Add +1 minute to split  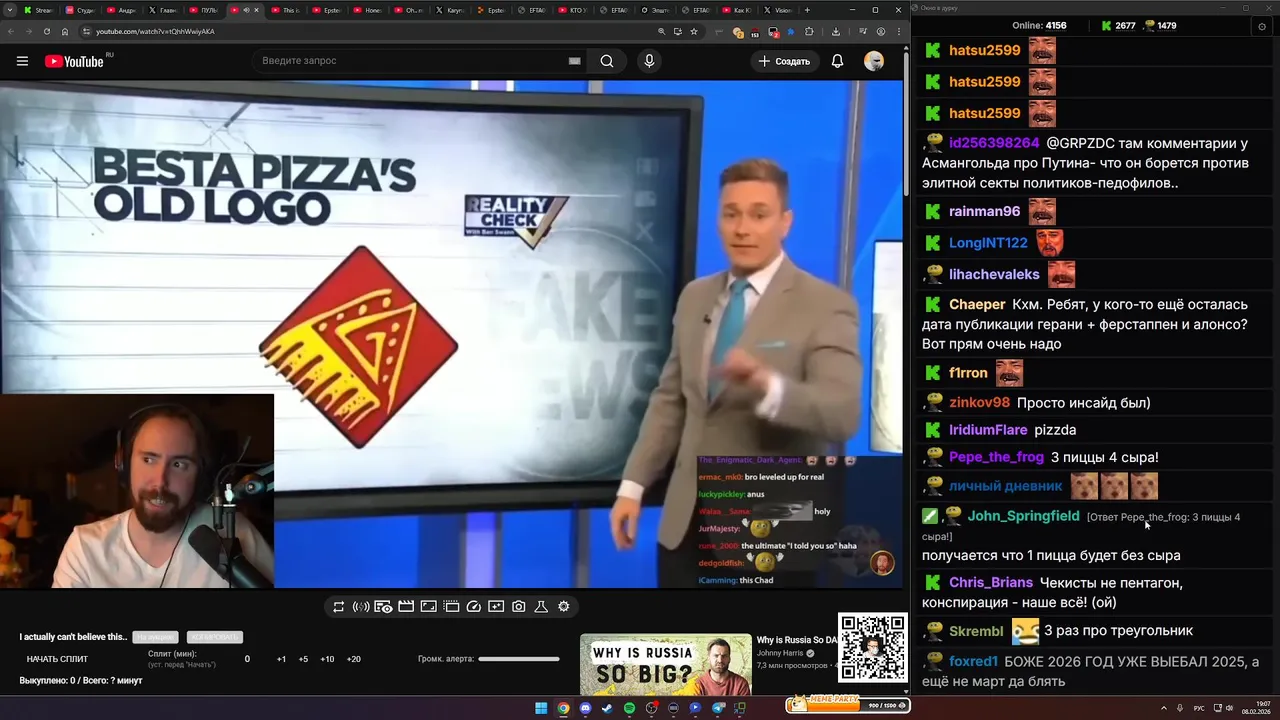(x=281, y=659)
